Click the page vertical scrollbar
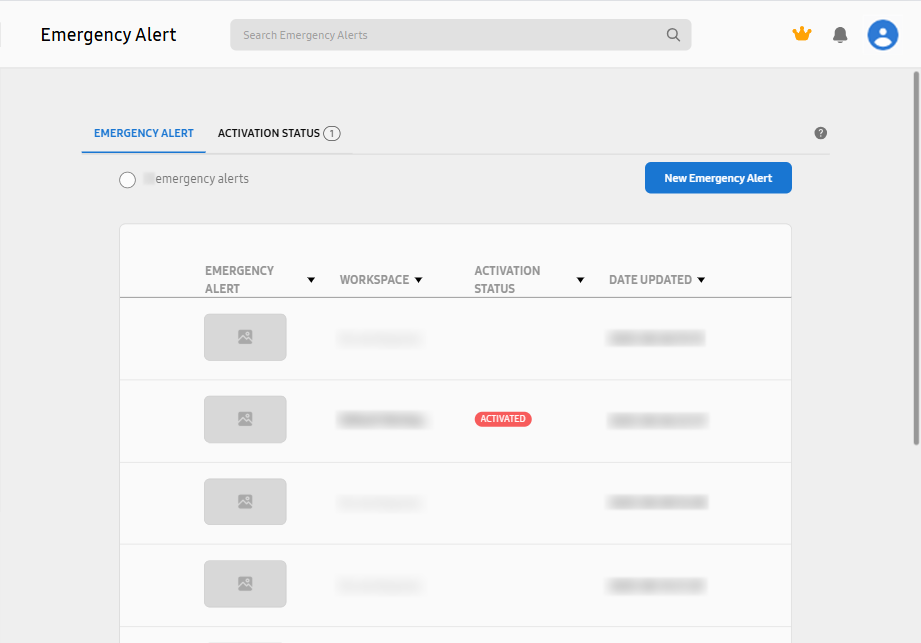Viewport: 921px width, 643px height. (916, 258)
